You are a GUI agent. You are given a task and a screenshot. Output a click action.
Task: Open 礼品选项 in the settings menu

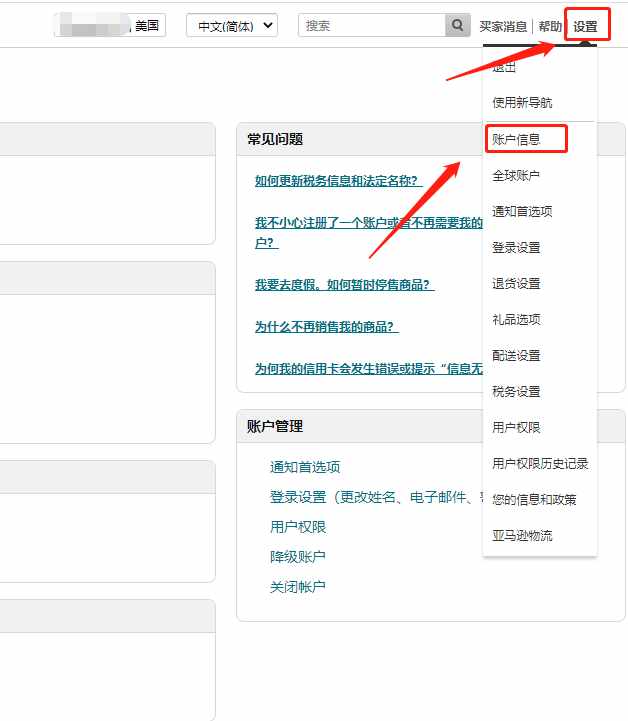[516, 319]
